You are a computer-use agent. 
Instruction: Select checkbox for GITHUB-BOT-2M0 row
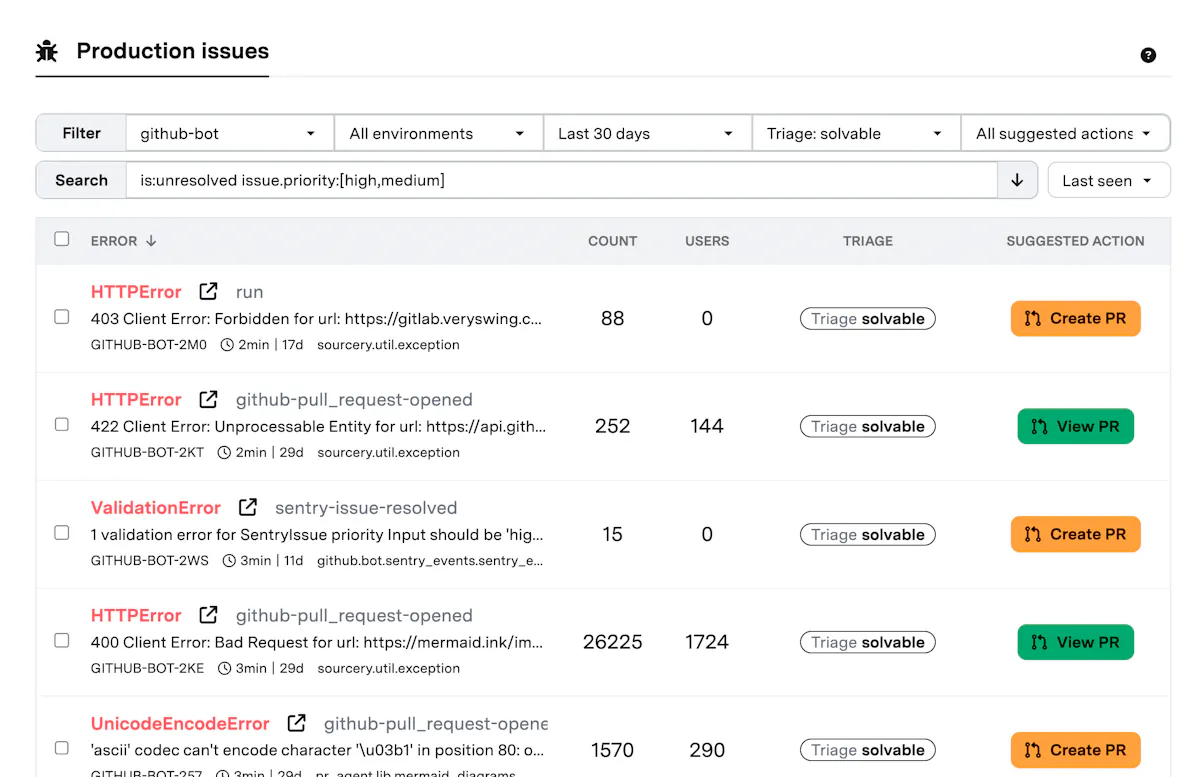pyautogui.click(x=62, y=317)
